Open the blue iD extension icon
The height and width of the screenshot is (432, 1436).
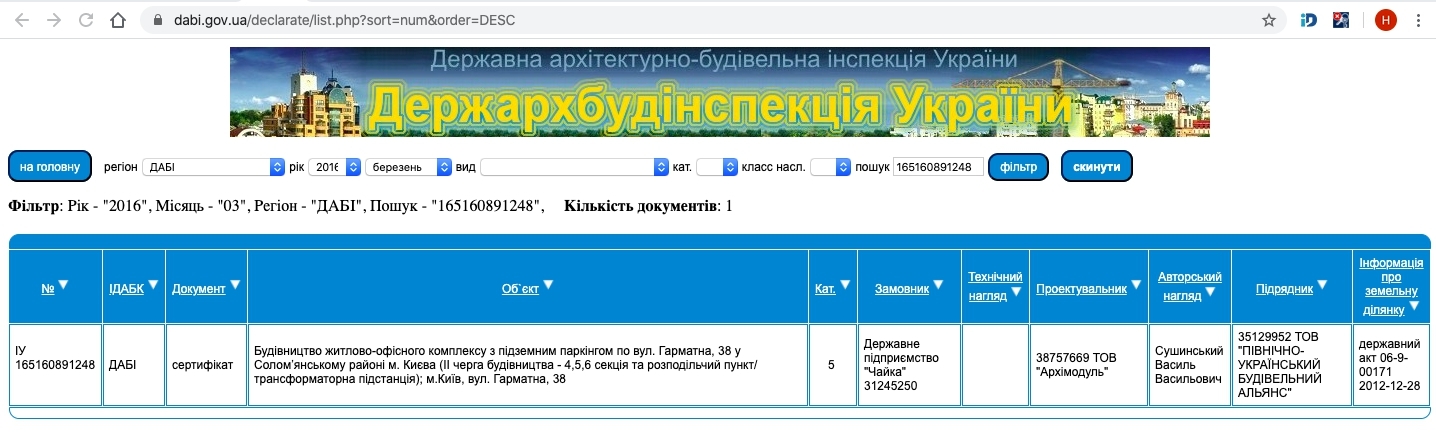pos(1309,20)
